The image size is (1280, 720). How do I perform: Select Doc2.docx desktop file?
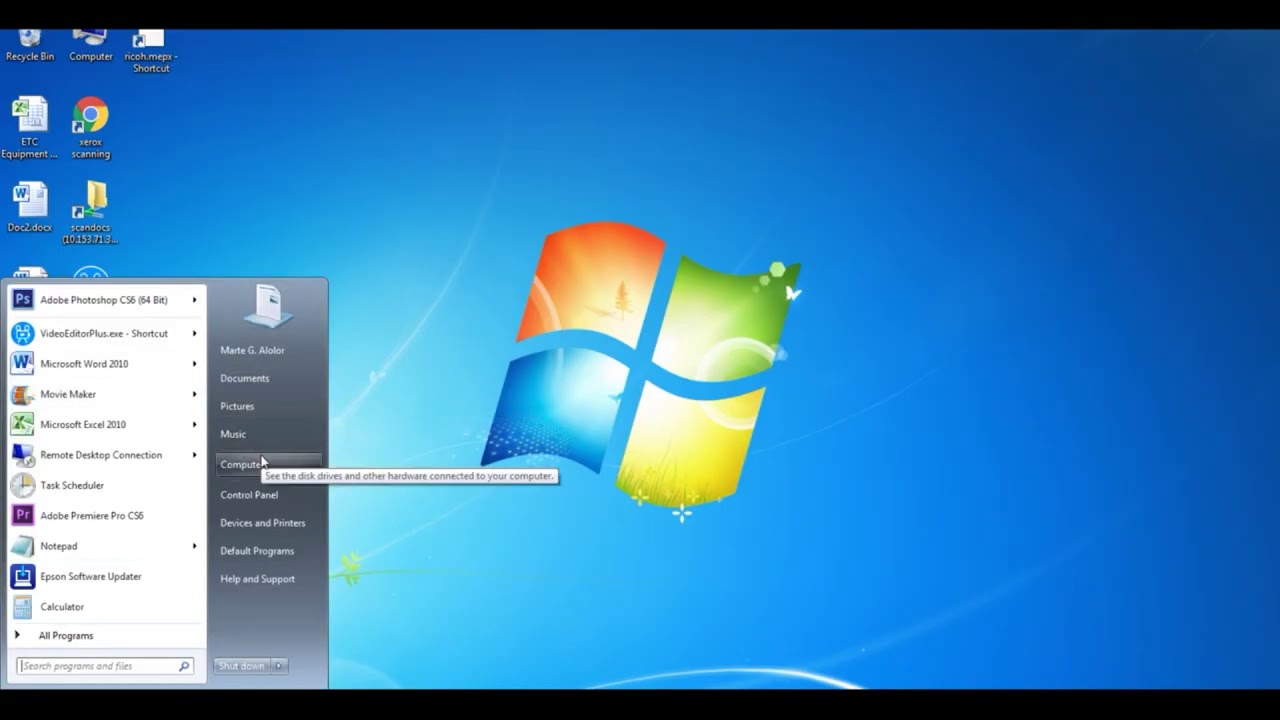coord(30,207)
